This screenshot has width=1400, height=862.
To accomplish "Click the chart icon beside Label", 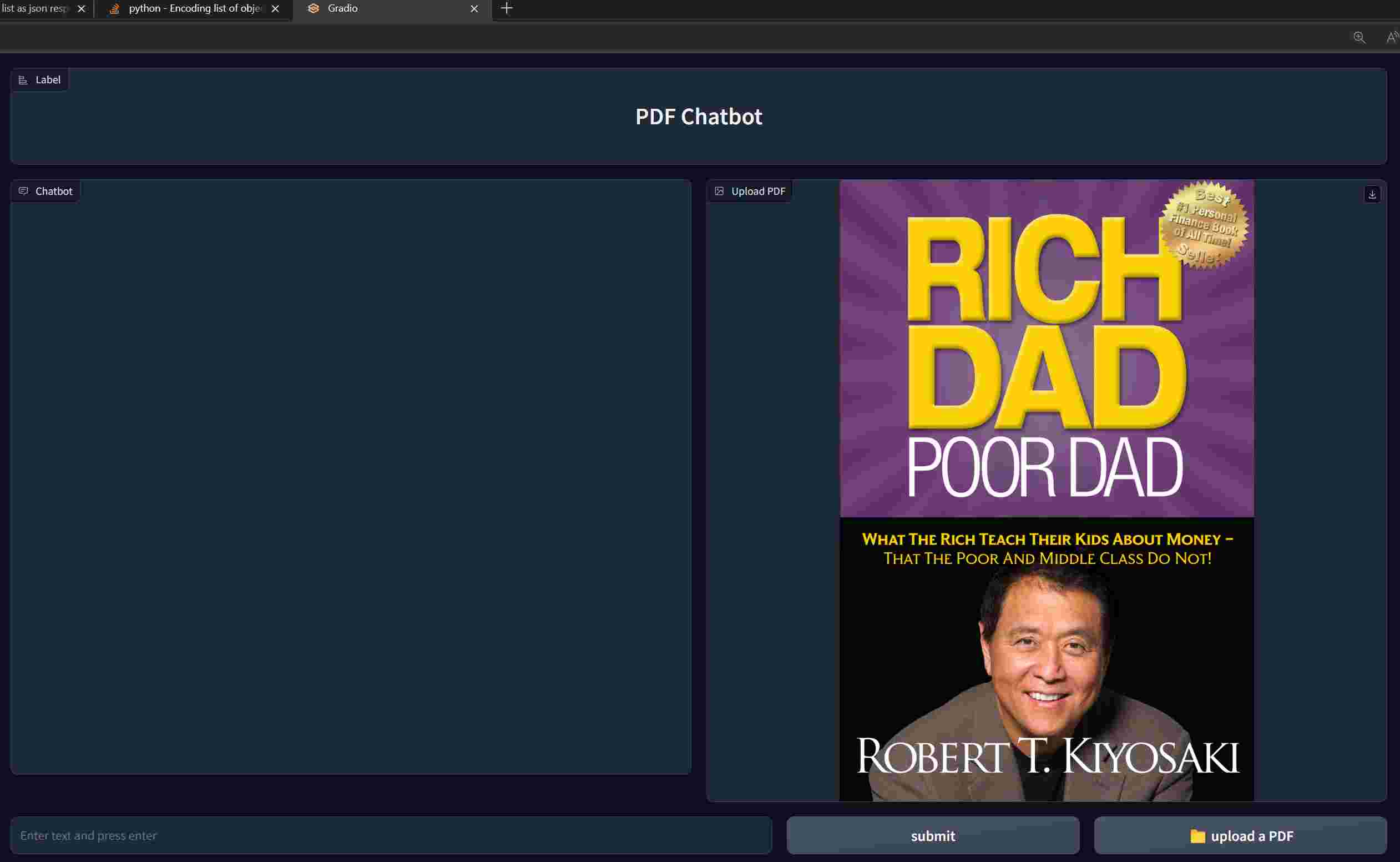I will pyautogui.click(x=23, y=80).
